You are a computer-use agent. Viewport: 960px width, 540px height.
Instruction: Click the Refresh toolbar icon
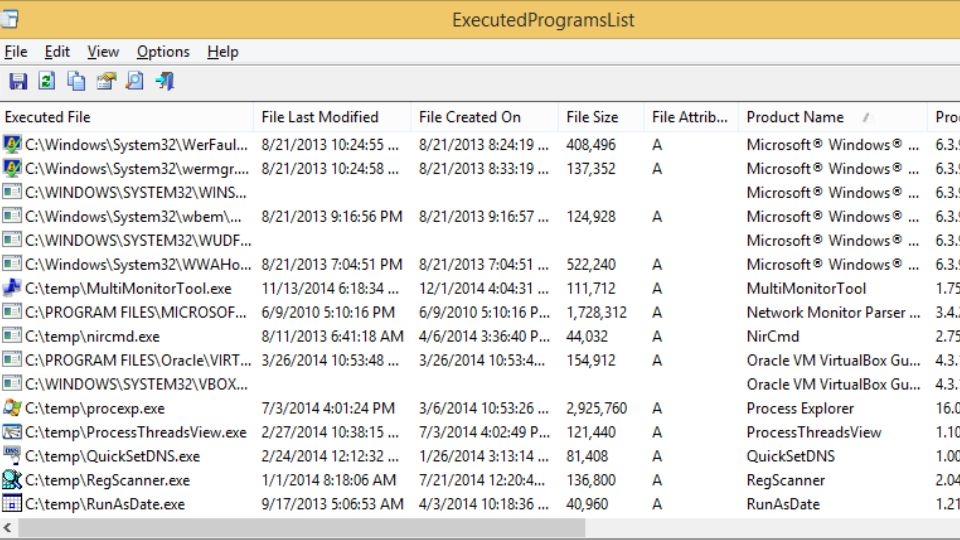pyautogui.click(x=47, y=81)
